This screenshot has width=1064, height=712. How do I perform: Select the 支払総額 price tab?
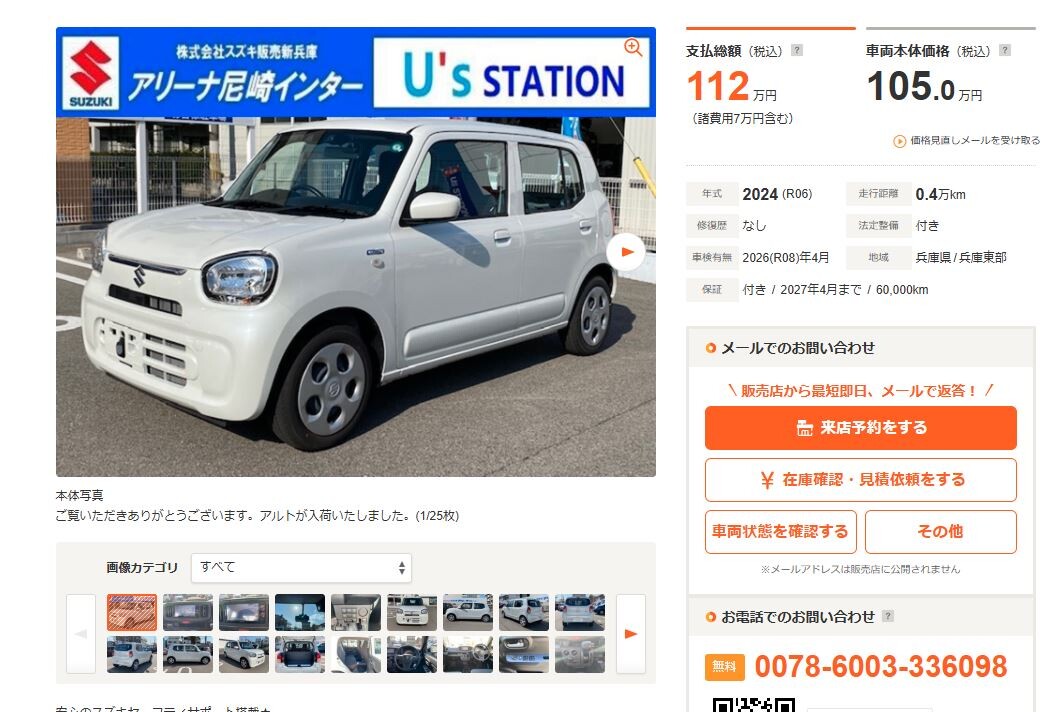[x=770, y=77]
